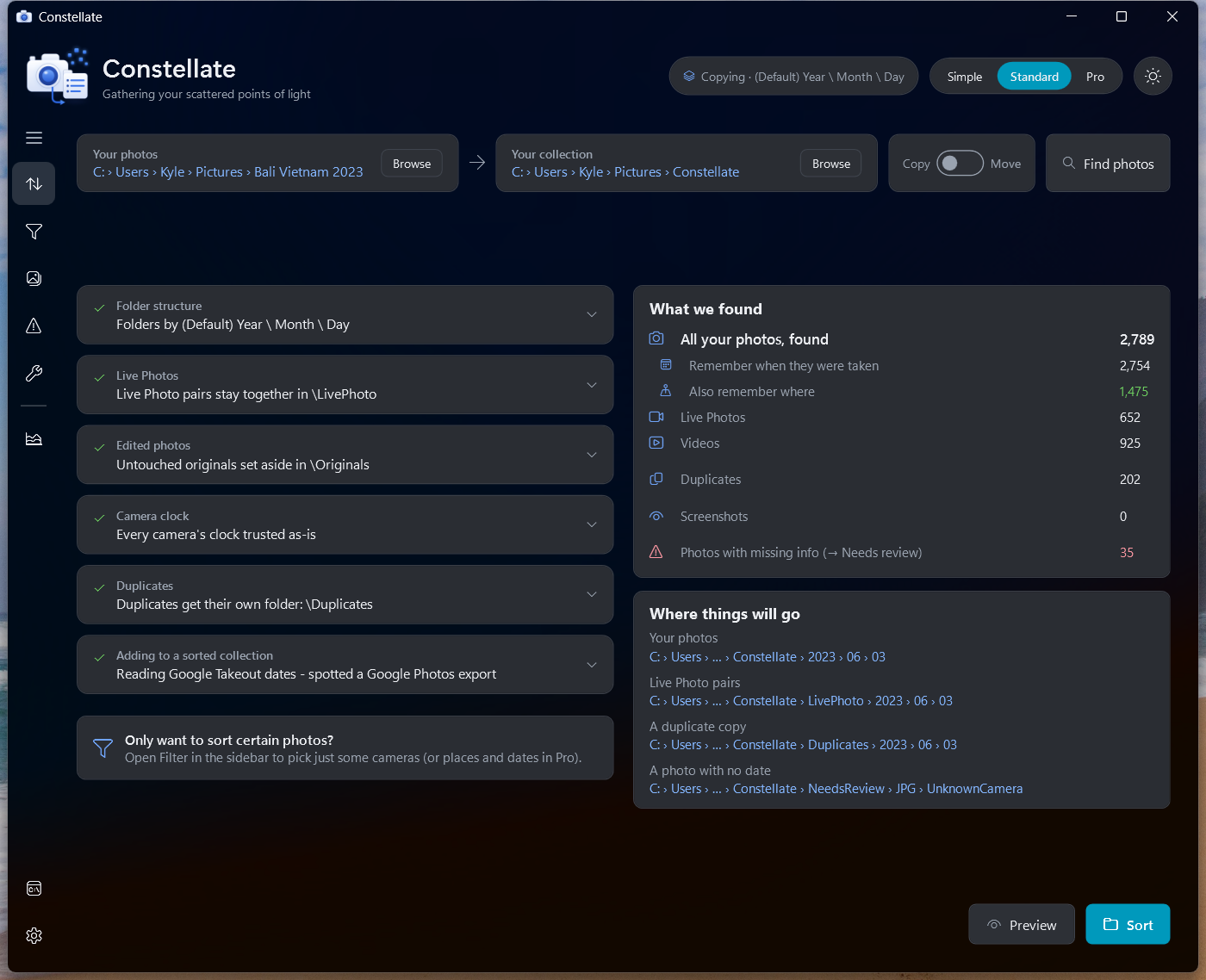
Task: Browse for Your collection folder
Action: (831, 164)
